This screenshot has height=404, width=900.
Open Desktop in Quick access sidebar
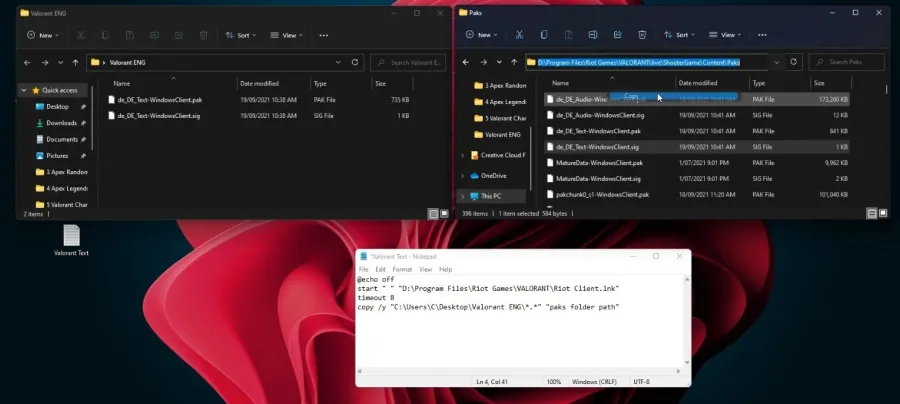click(57, 107)
